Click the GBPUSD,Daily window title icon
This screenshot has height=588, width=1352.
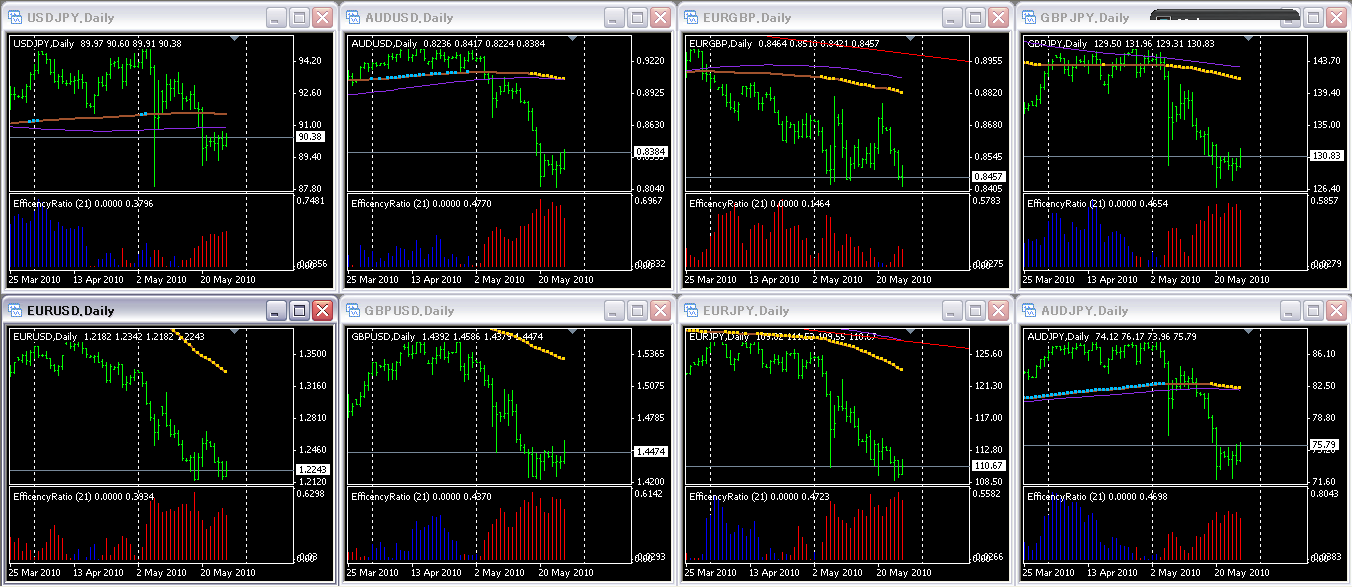click(x=352, y=311)
